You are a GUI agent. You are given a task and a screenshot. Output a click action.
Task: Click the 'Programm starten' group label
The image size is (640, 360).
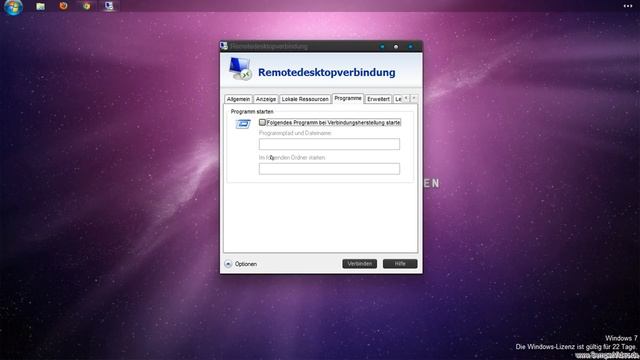click(x=252, y=111)
